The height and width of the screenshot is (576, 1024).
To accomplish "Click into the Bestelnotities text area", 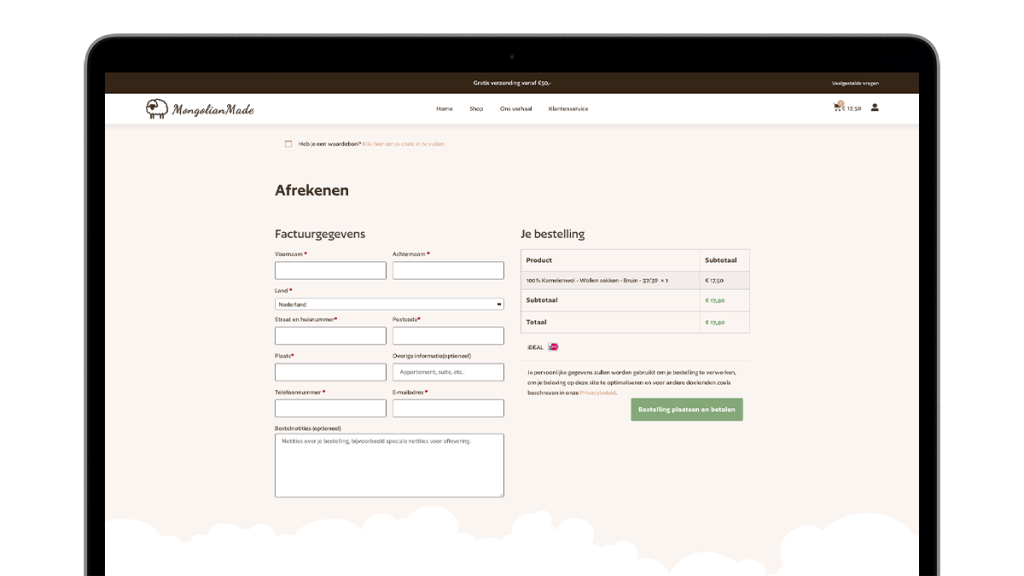I will 389,465.
